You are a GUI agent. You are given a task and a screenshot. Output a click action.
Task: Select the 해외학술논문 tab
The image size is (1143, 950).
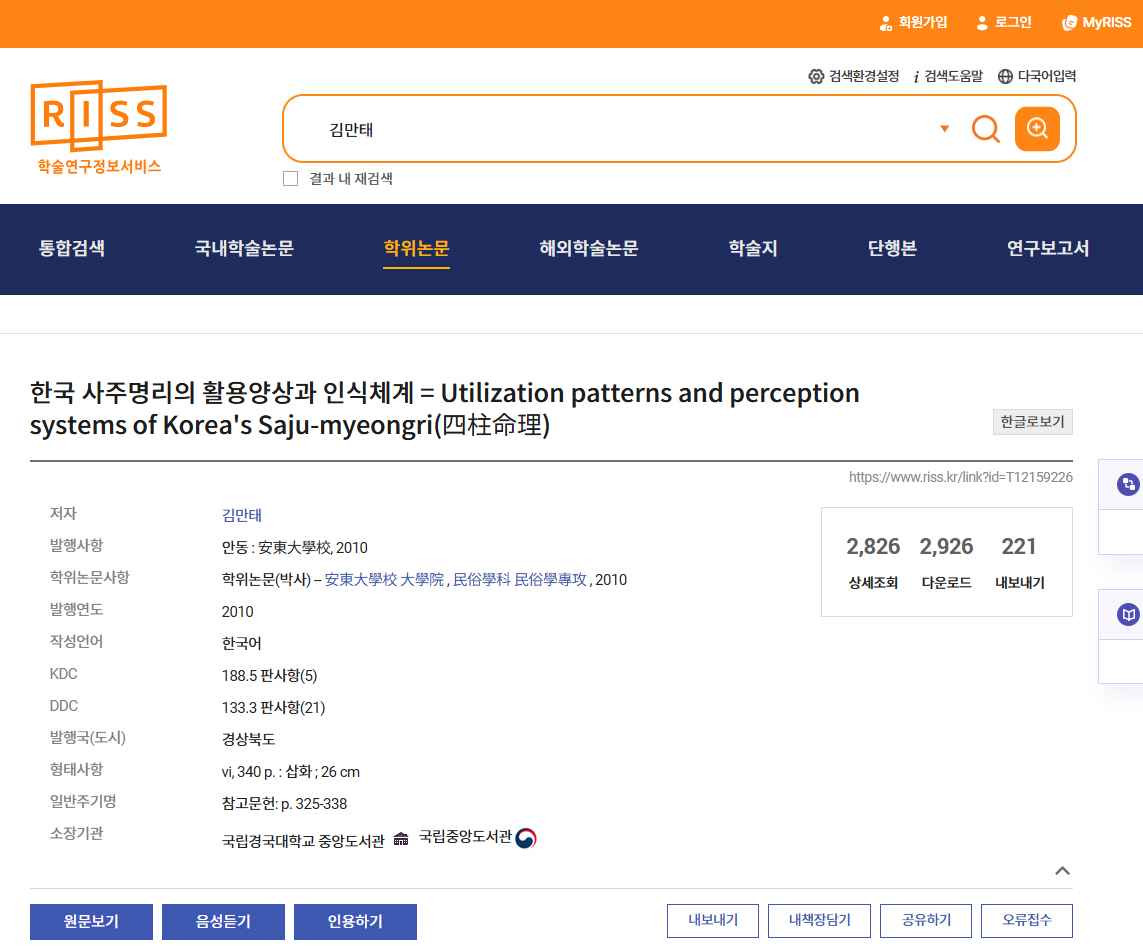[x=588, y=249]
